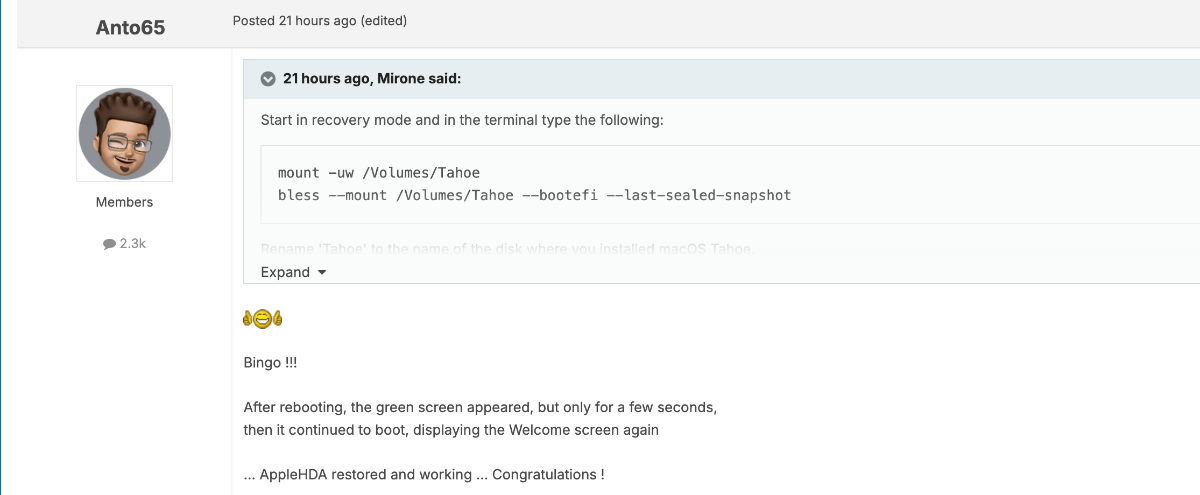
Task: Open Anto65's avatar picture
Action: coord(125,134)
